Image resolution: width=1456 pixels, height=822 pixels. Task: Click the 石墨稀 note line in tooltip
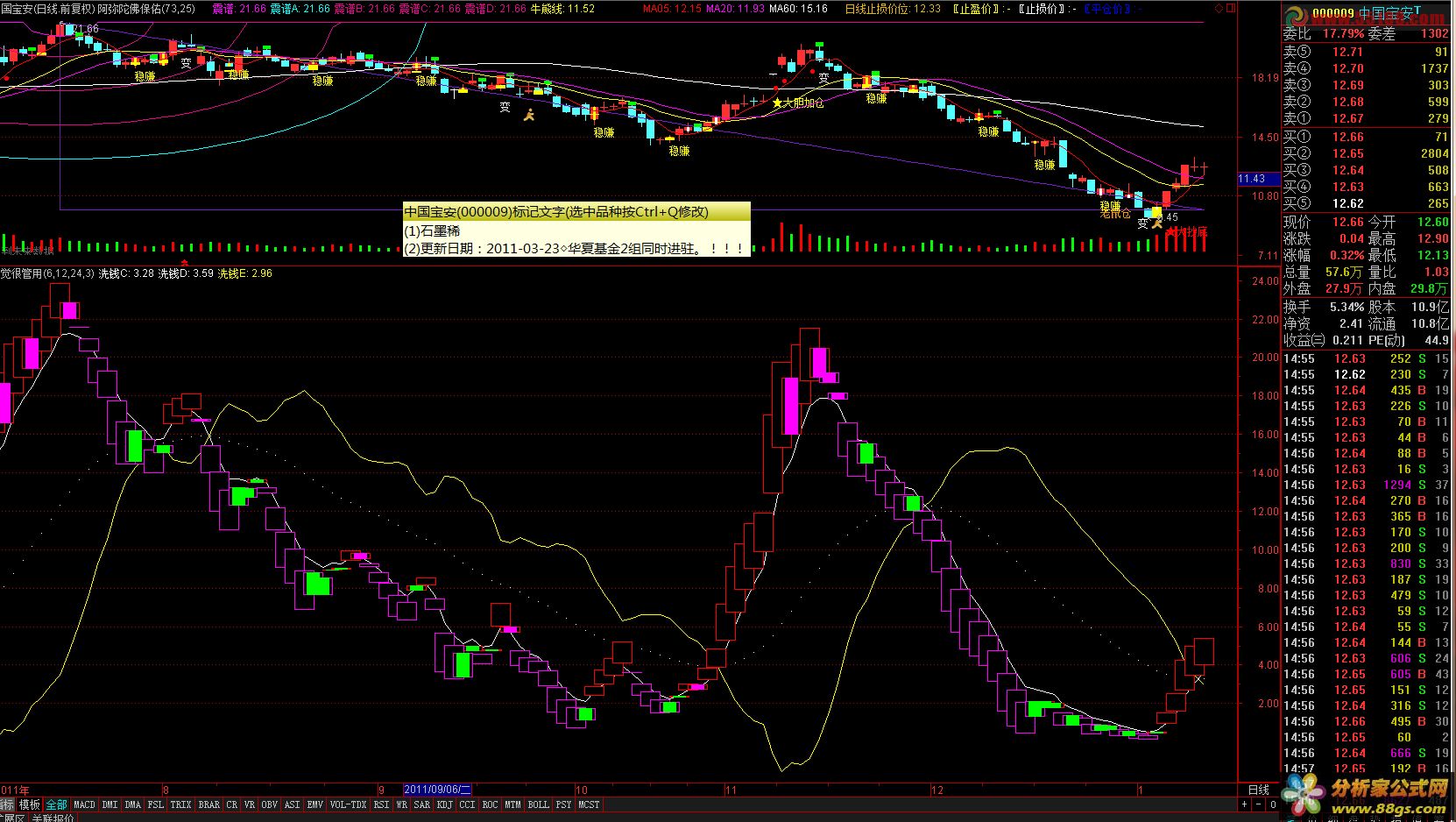(432, 231)
